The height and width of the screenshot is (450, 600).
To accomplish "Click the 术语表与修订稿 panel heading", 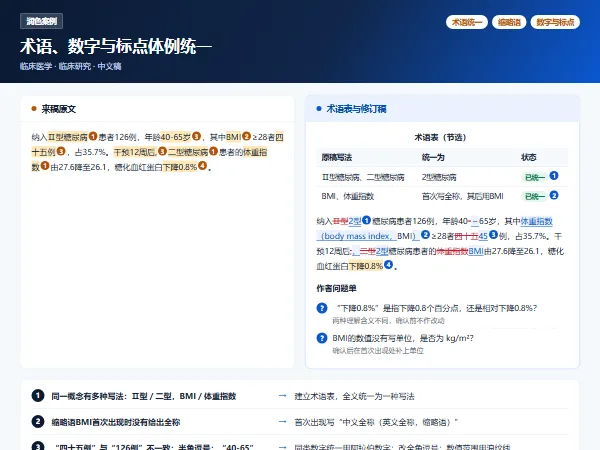I will click(356, 109).
